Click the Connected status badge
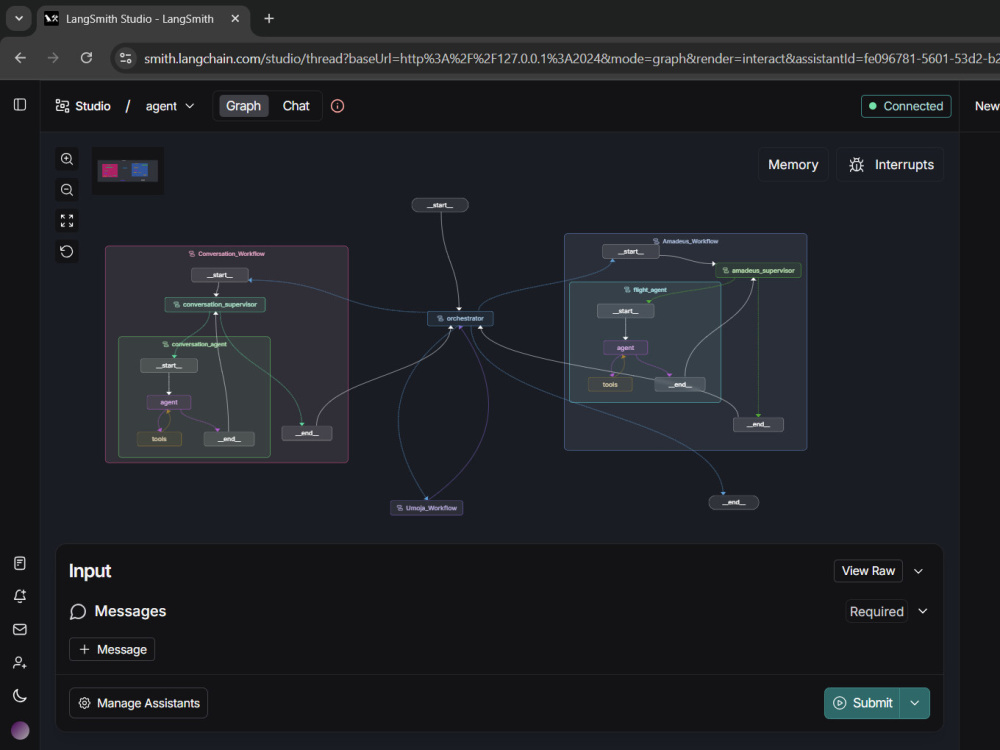The width and height of the screenshot is (1000, 750). (906, 106)
